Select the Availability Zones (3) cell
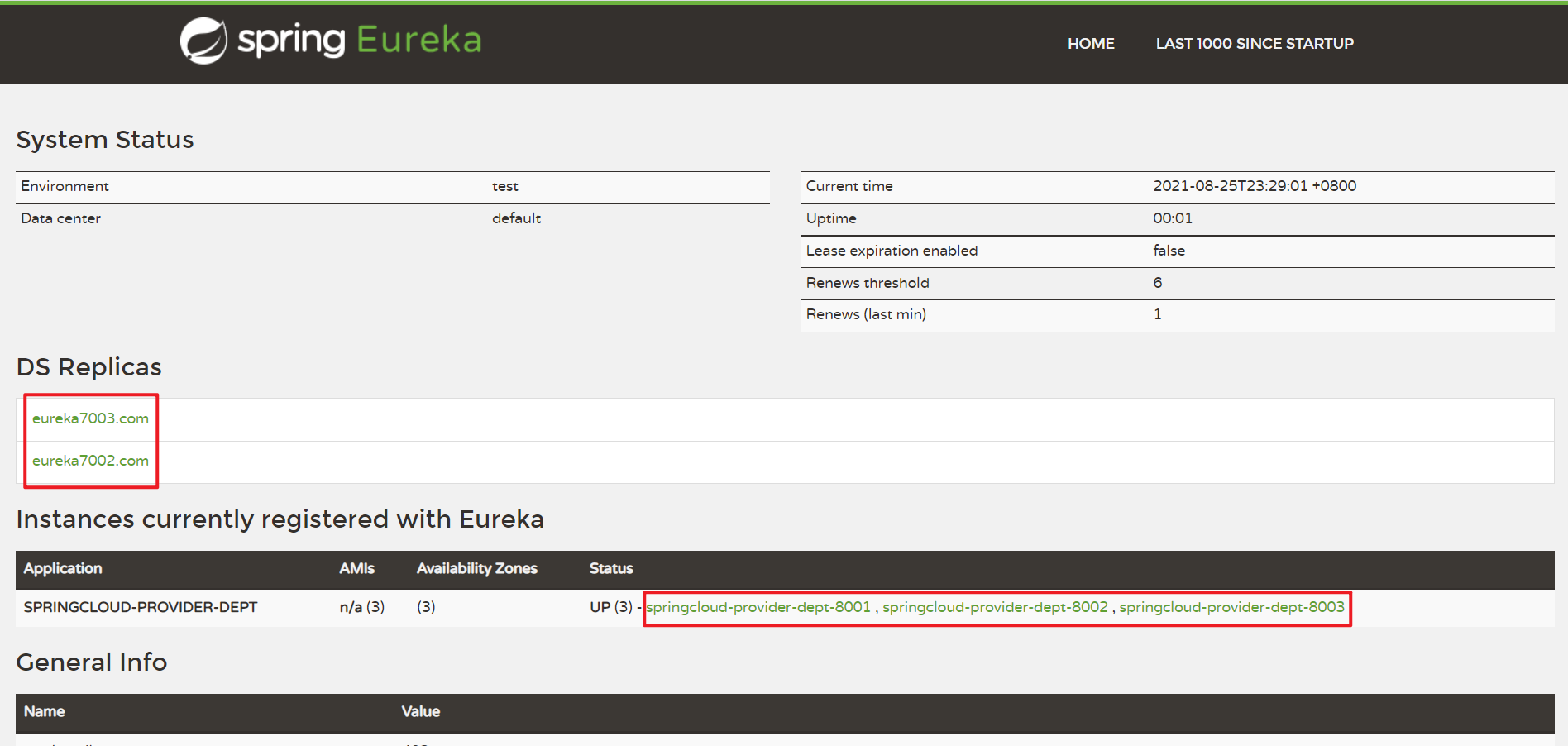The width and height of the screenshot is (1568, 746). click(426, 607)
